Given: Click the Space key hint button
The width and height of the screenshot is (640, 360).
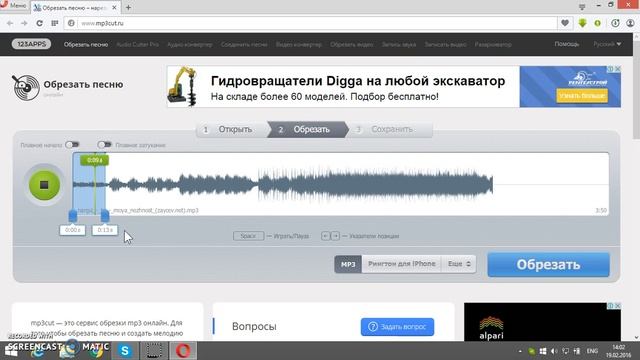Looking at the screenshot, I should pyautogui.click(x=248, y=236).
